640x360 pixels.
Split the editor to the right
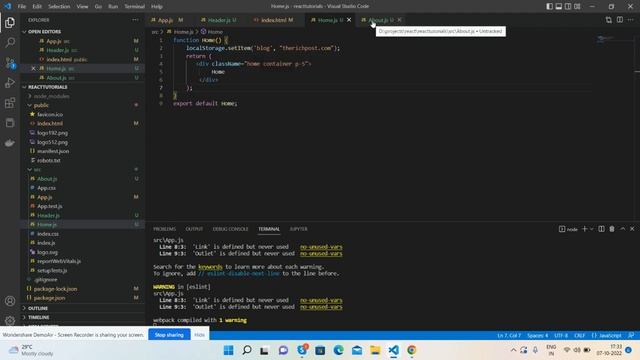click(620, 20)
